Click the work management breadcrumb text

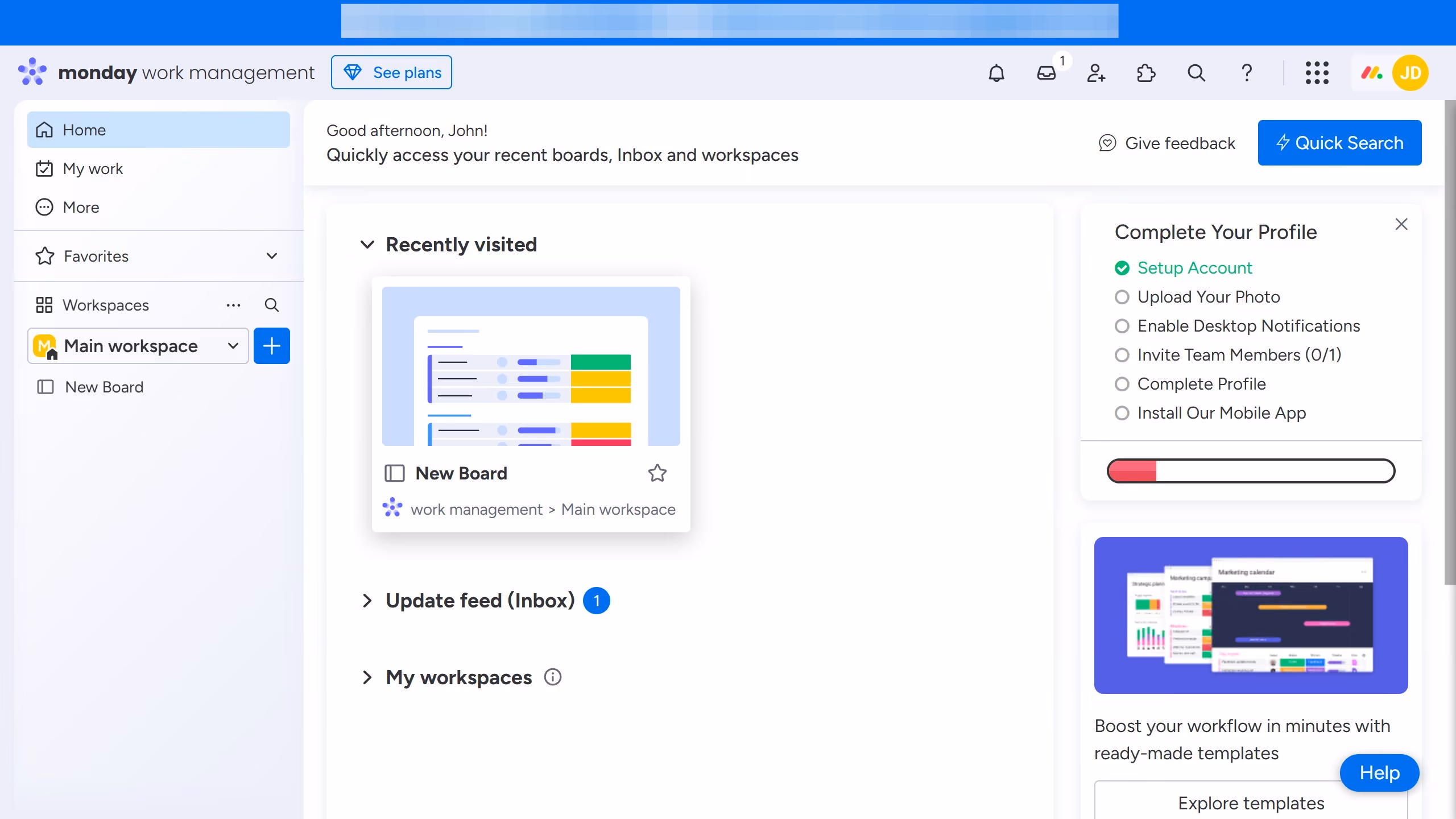477,509
